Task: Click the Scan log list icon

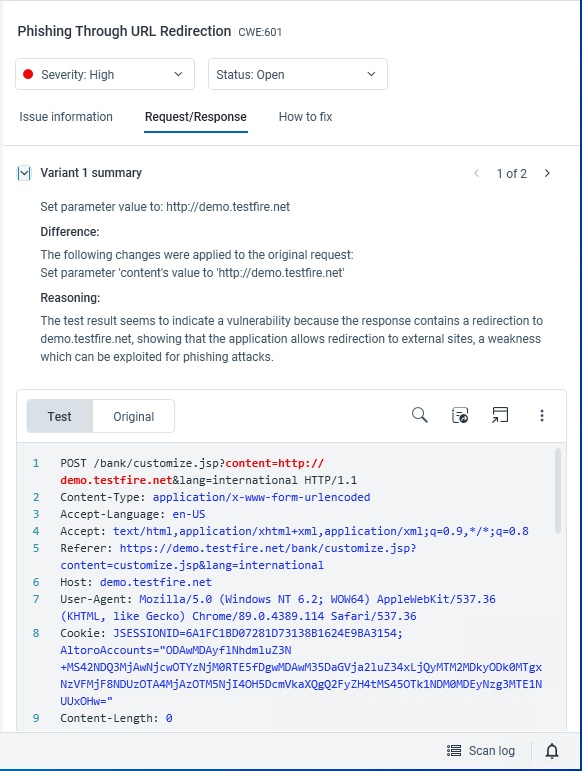Action: point(454,751)
